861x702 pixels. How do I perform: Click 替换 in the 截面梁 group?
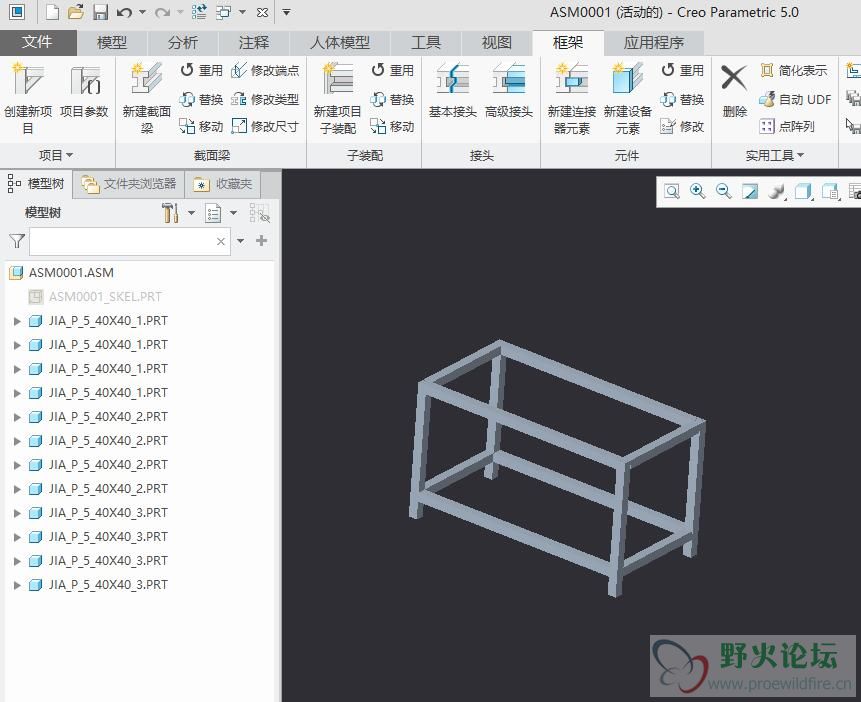[x=202, y=99]
